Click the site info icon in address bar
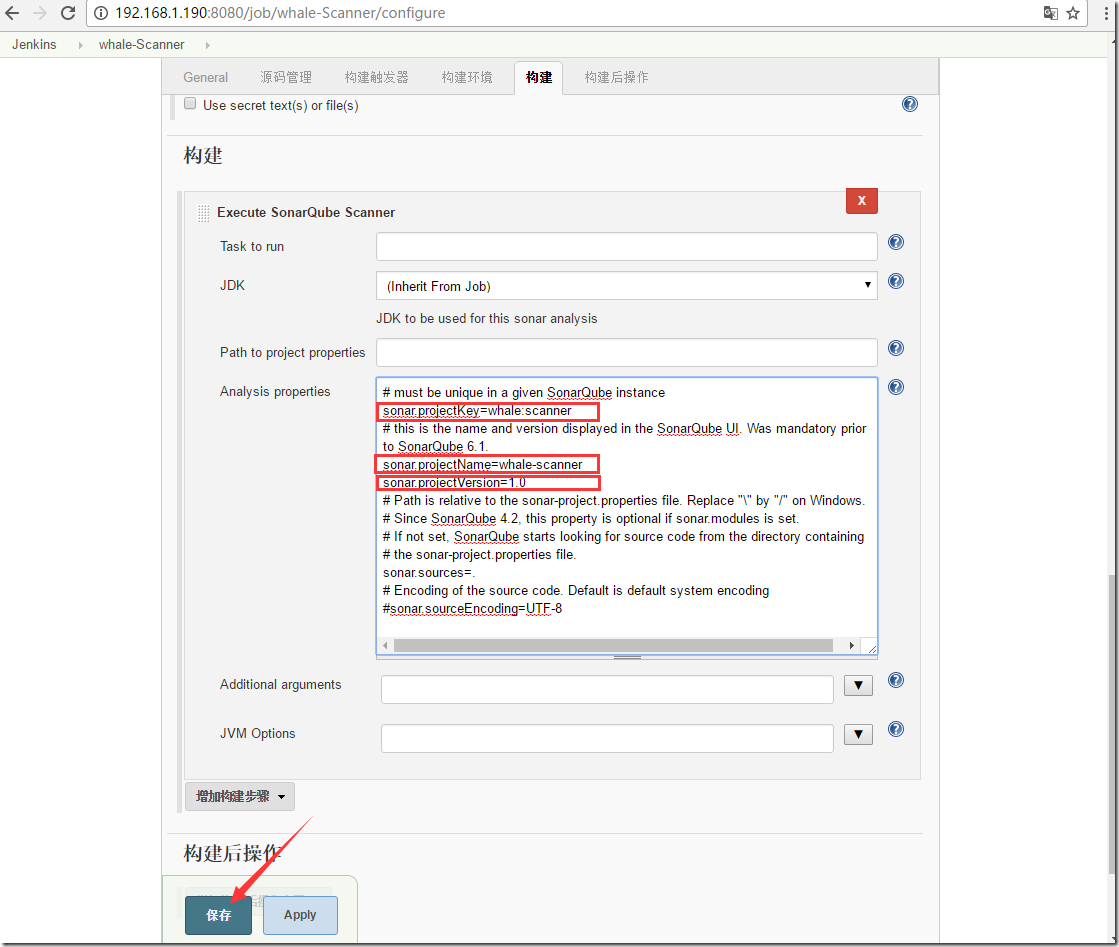 101,13
